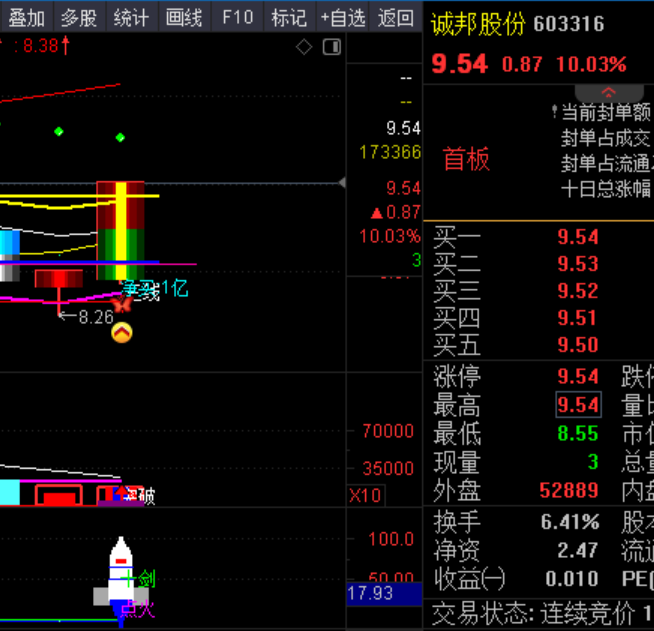Viewport: 654px width, 631px height.
Task: Click the 最低 price 8.55
Action: [578, 433]
